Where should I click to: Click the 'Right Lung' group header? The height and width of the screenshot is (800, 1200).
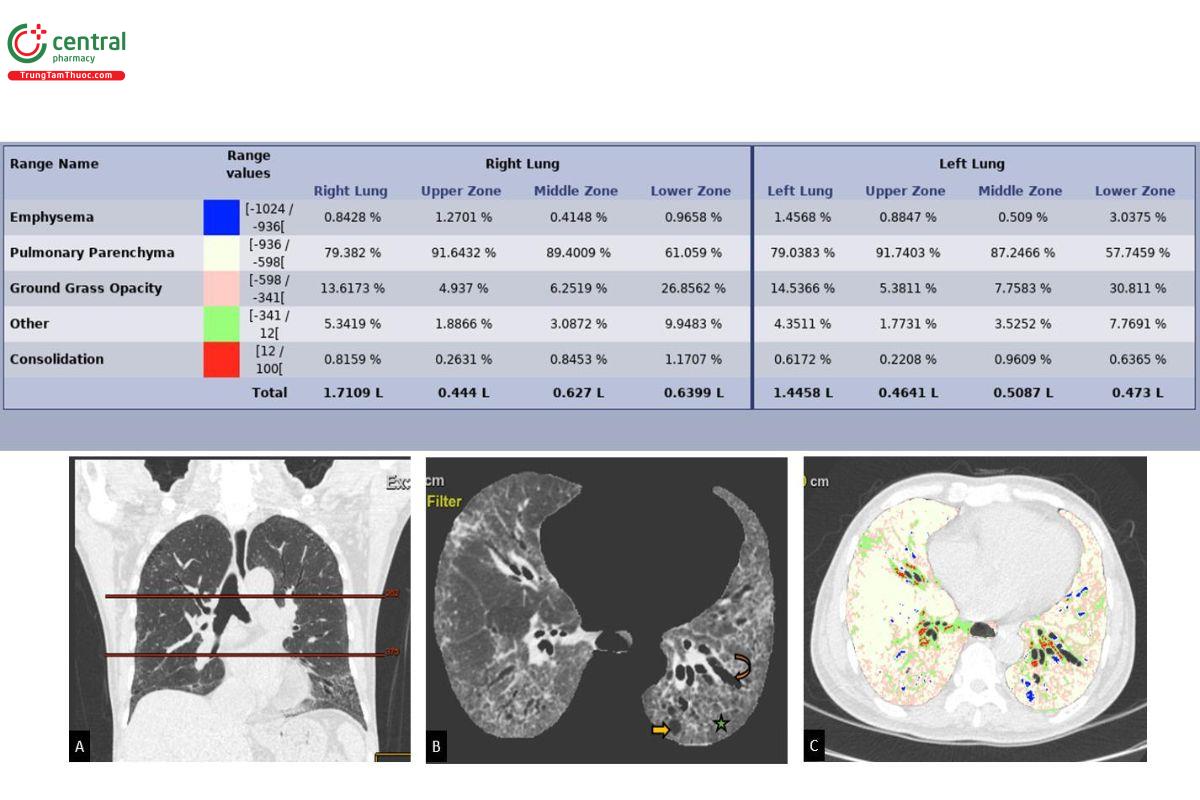click(x=521, y=164)
